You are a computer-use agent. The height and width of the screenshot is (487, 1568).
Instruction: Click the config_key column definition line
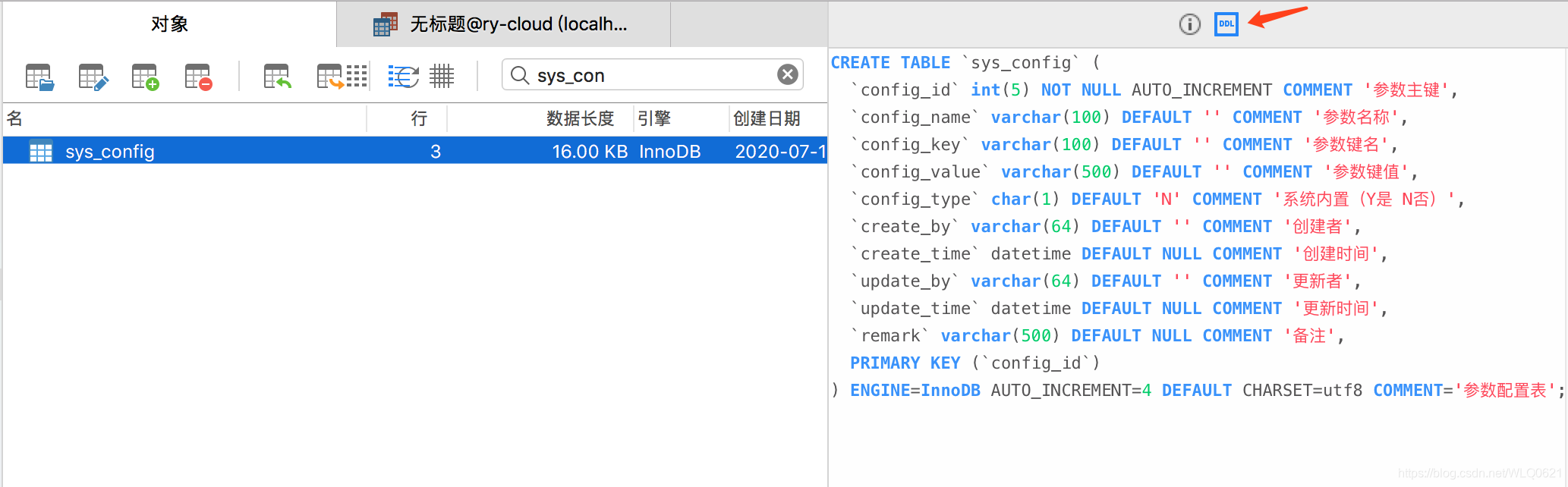coord(1124,144)
